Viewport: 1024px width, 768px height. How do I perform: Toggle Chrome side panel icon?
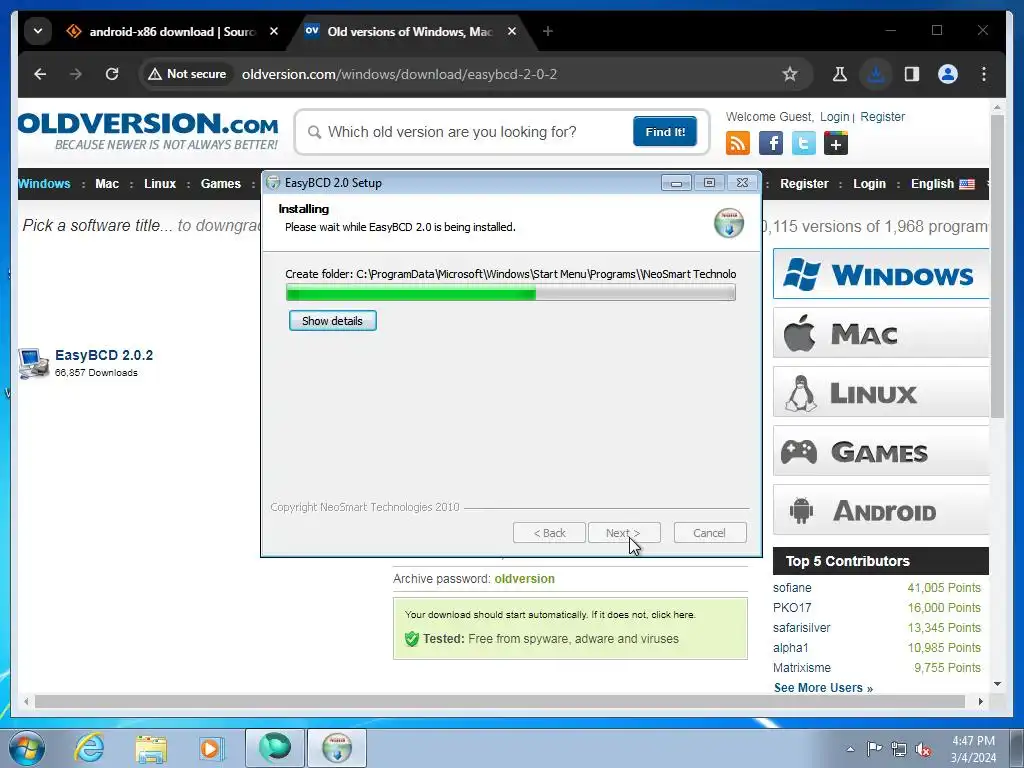[912, 74]
